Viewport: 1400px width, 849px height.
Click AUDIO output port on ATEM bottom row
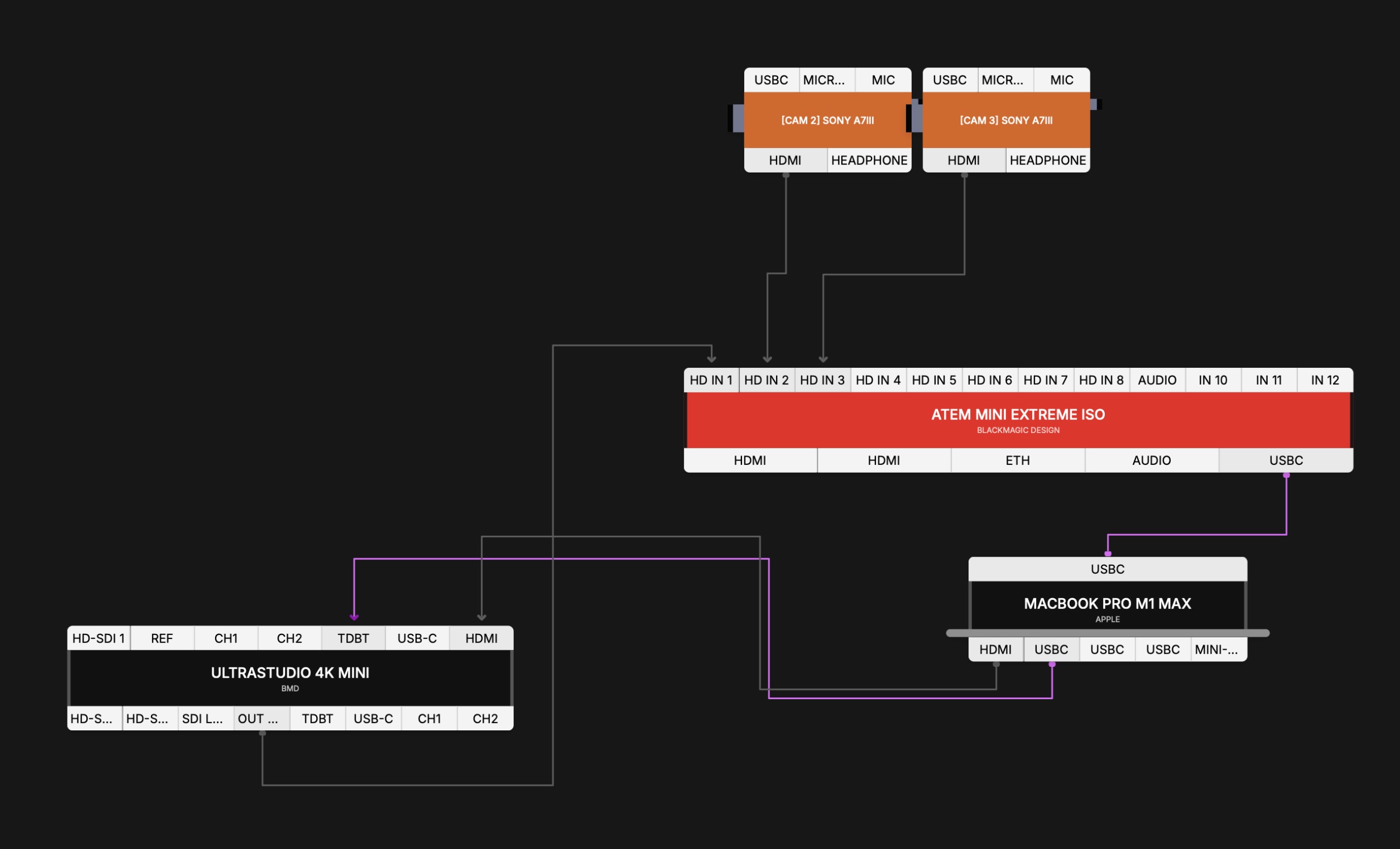pyautogui.click(x=1151, y=460)
